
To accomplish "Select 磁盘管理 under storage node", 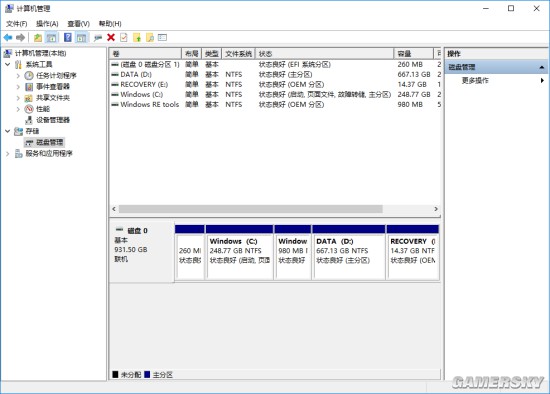I will pyautogui.click(x=49, y=142).
